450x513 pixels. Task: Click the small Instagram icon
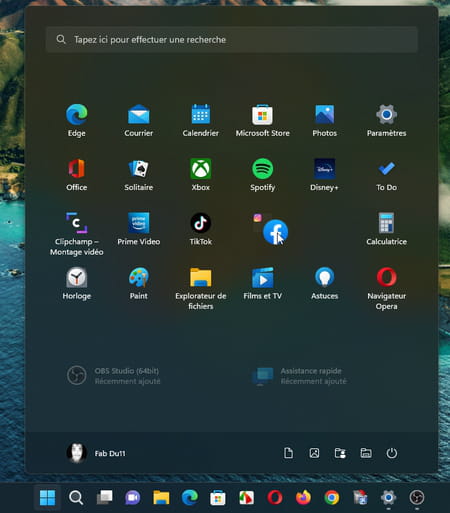(x=257, y=218)
